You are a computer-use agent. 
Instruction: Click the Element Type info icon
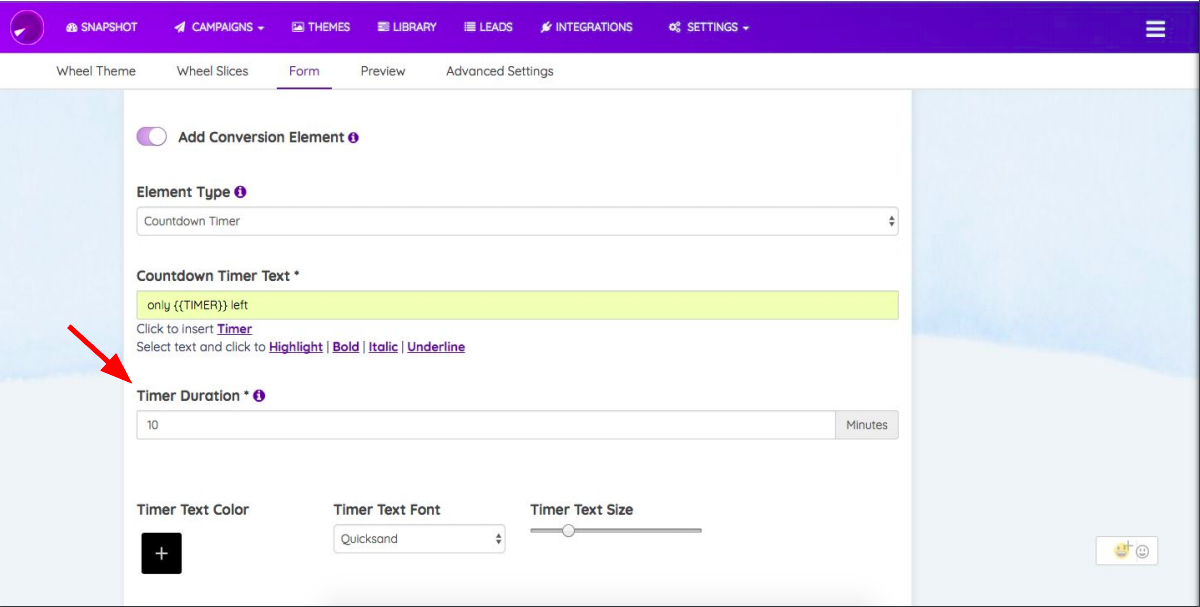coord(240,192)
